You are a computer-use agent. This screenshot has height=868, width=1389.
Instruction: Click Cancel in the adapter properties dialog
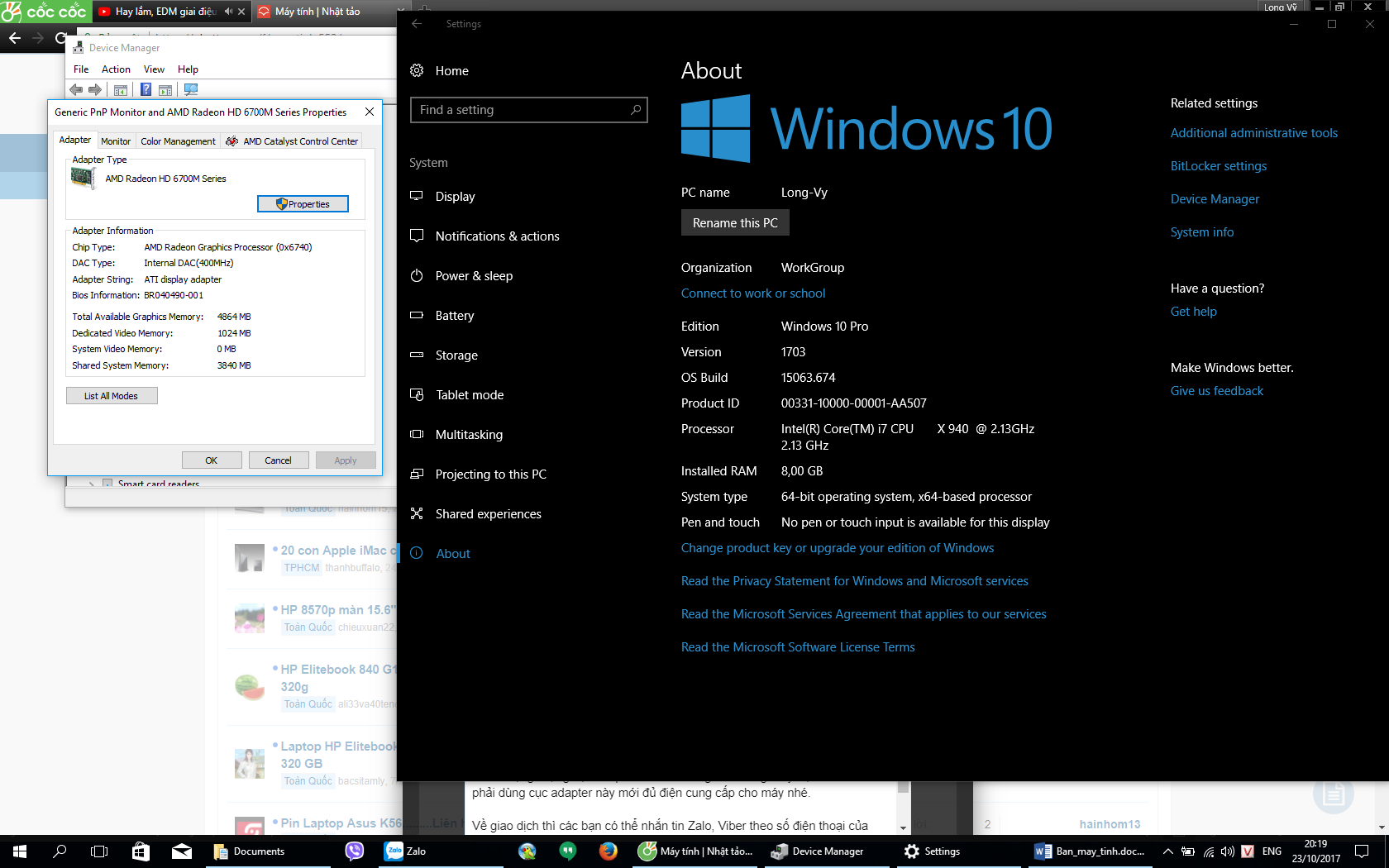point(279,460)
